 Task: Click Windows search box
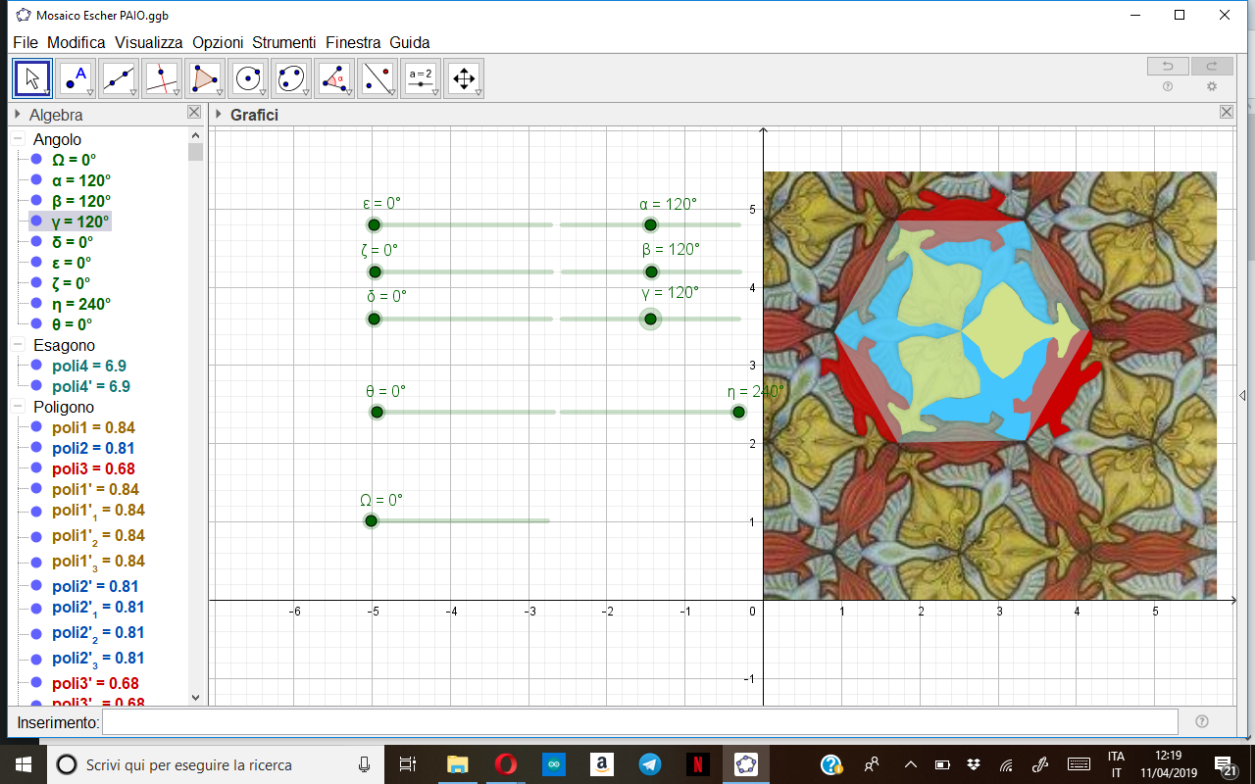pyautogui.click(x=214, y=765)
